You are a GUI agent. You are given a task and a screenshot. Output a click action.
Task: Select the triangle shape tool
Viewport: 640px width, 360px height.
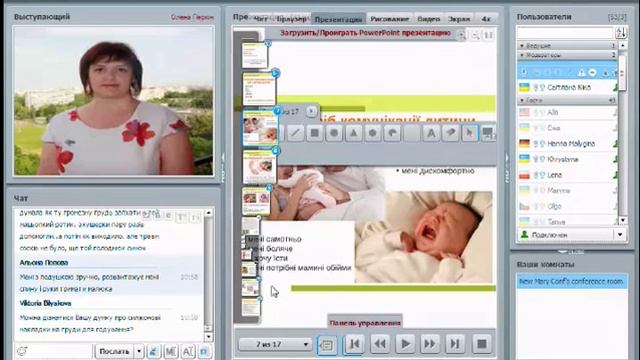pyautogui.click(x=353, y=133)
